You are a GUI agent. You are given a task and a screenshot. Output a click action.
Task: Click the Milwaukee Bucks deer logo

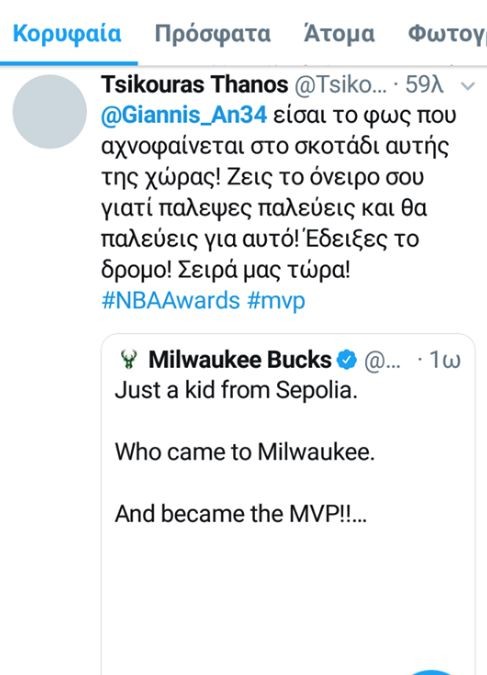tap(129, 359)
